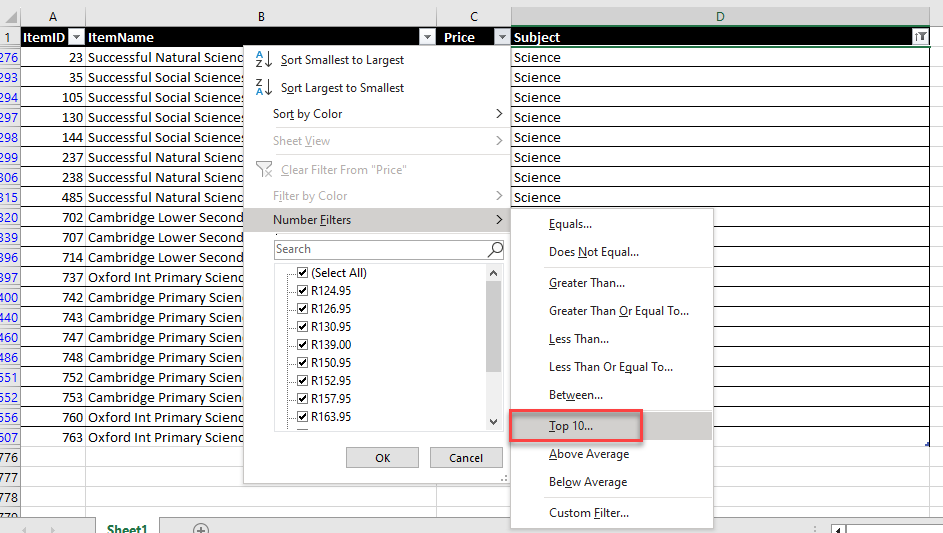The width and height of the screenshot is (943, 533).
Task: Click the add new sheet plus icon
Action: tap(201, 528)
